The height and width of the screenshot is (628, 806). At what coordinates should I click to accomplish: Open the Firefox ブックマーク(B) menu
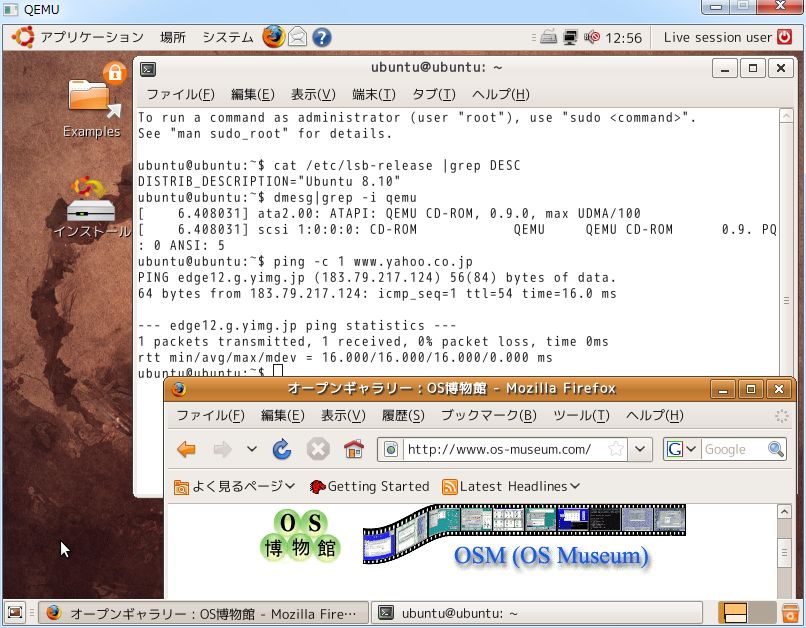pos(489,415)
